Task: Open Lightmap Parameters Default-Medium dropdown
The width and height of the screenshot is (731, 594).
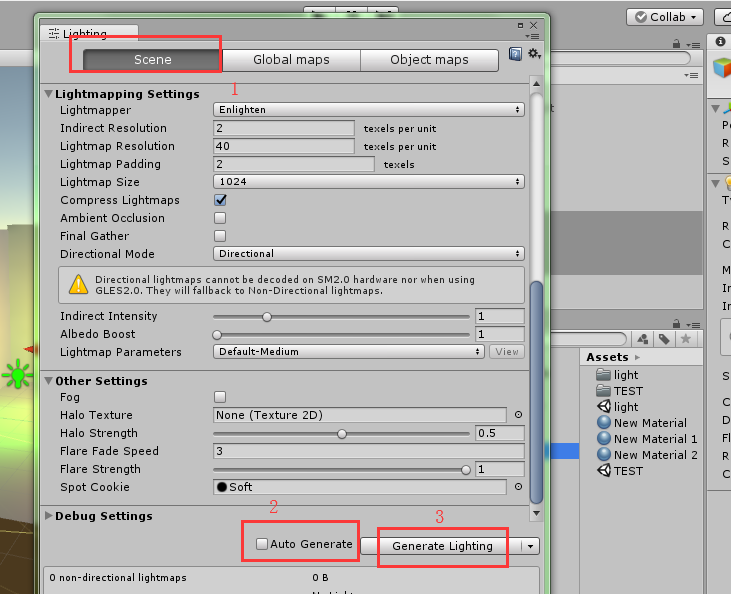Action: [349, 352]
